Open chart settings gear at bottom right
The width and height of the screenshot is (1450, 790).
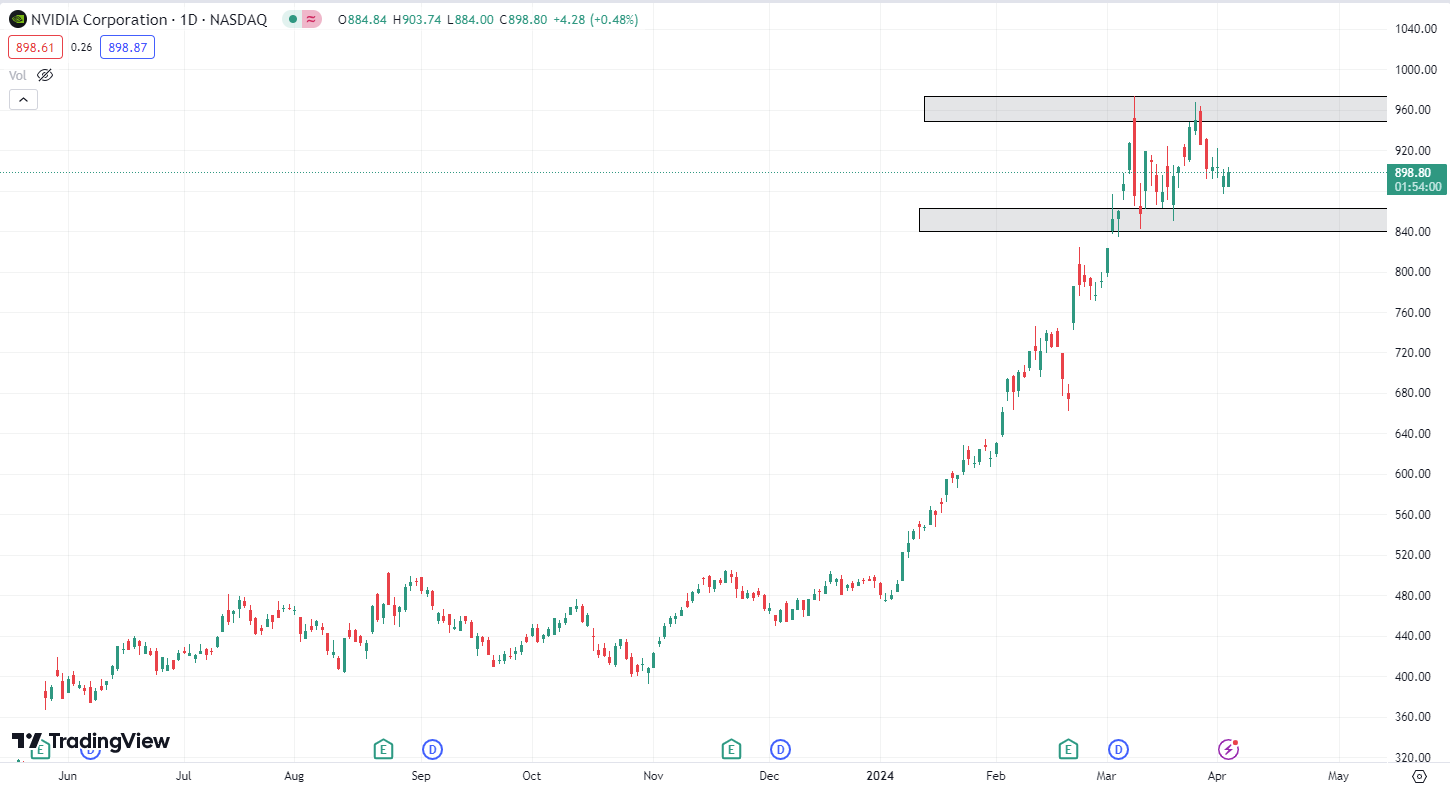(1419, 776)
